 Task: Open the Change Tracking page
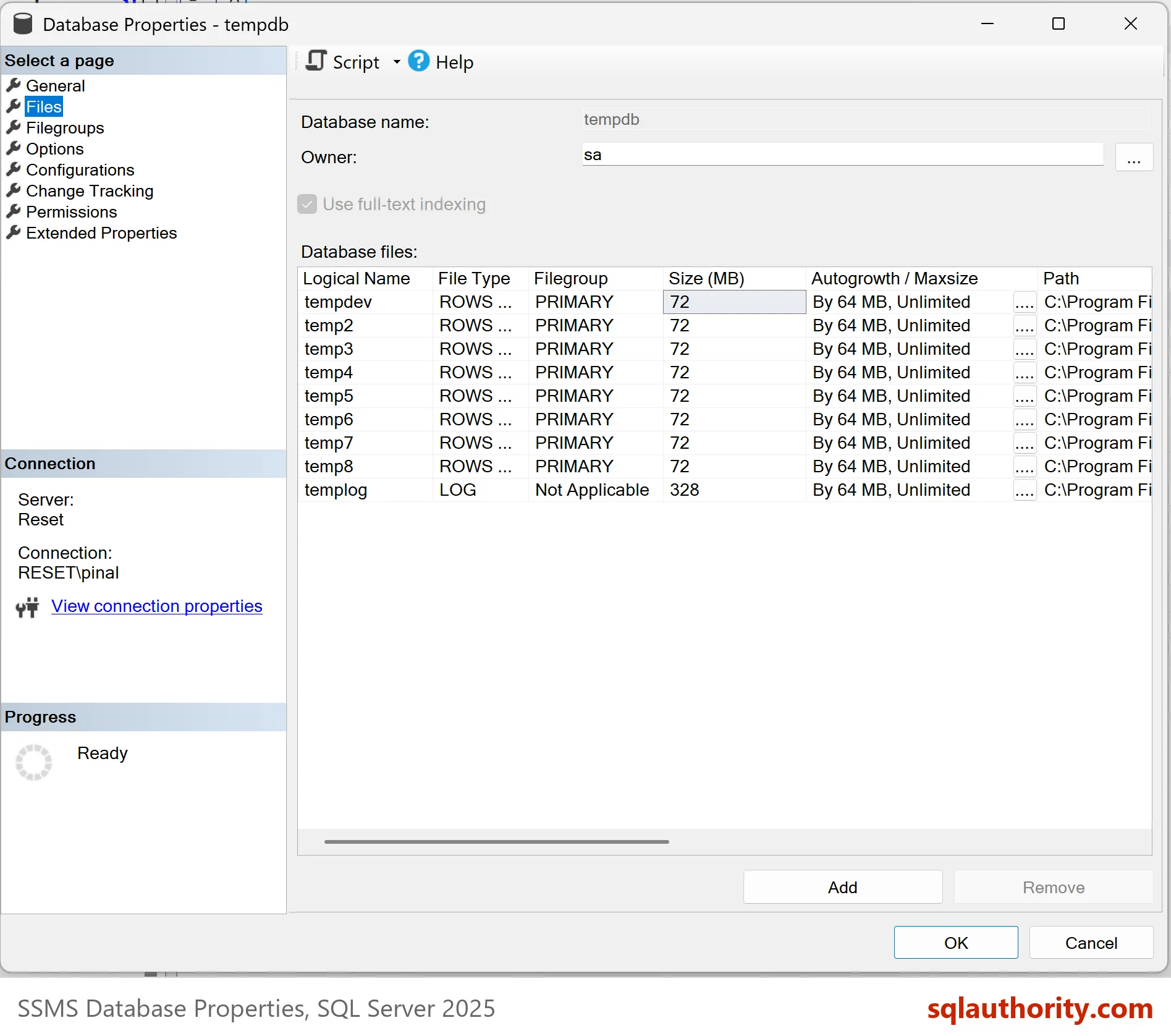[x=90, y=191]
